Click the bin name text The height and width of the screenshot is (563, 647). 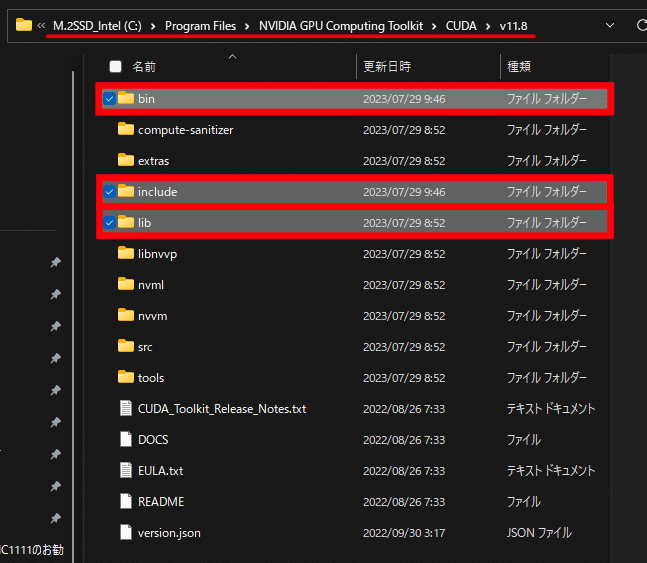coord(146,99)
